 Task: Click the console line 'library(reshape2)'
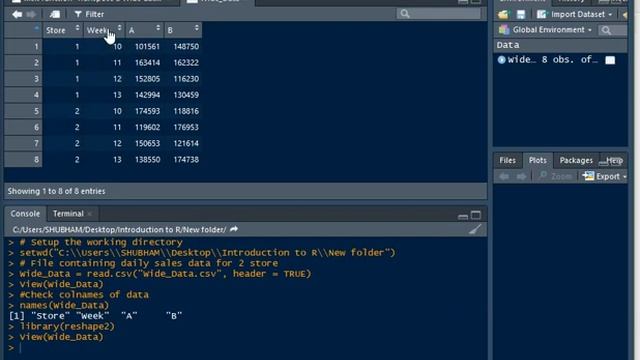[x=67, y=327]
